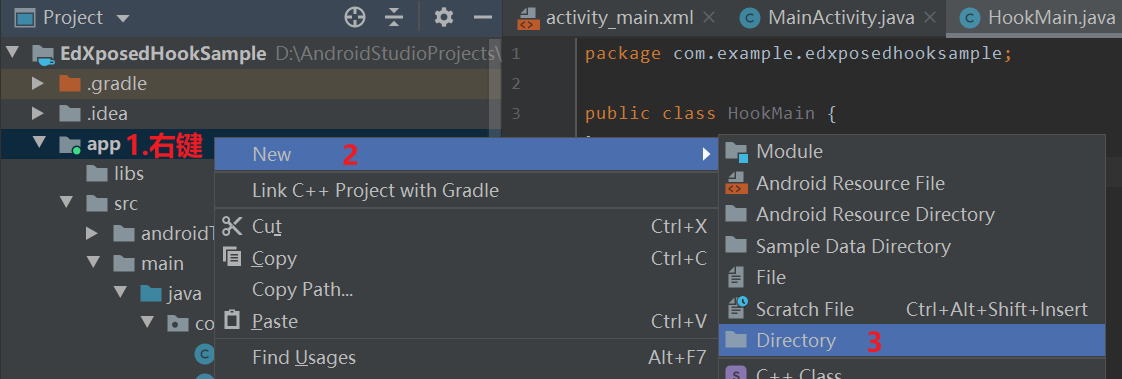Select Scratch File icon in submenu
1122x379 pixels.
point(736,308)
